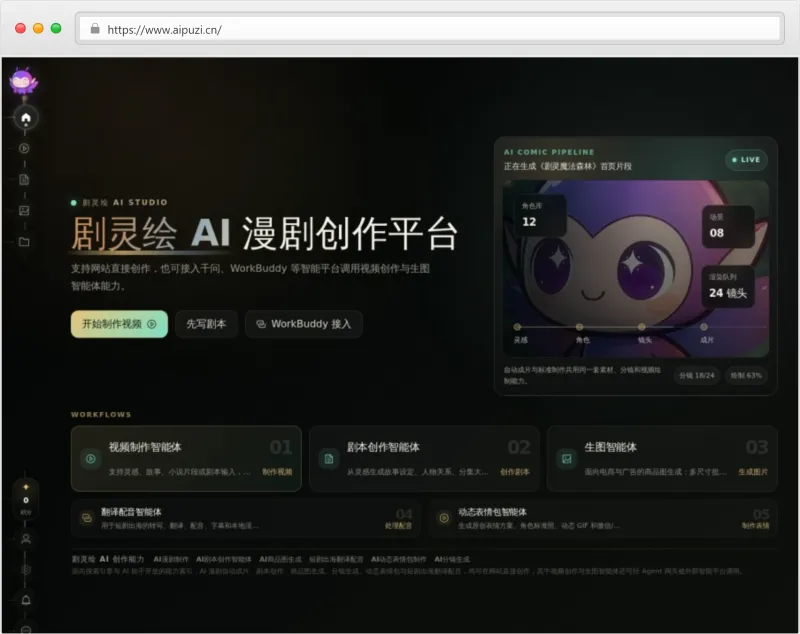The width and height of the screenshot is (800, 634).
Task: Open video section via sidebar play icon
Action: [x=24, y=148]
